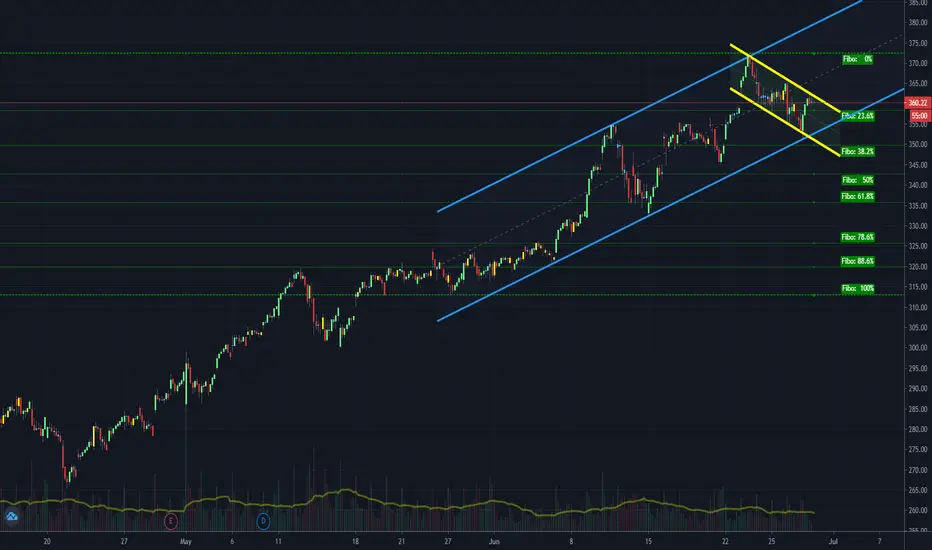The image size is (932, 550).
Task: Open the earnings 'E' event marker
Action: click(171, 521)
